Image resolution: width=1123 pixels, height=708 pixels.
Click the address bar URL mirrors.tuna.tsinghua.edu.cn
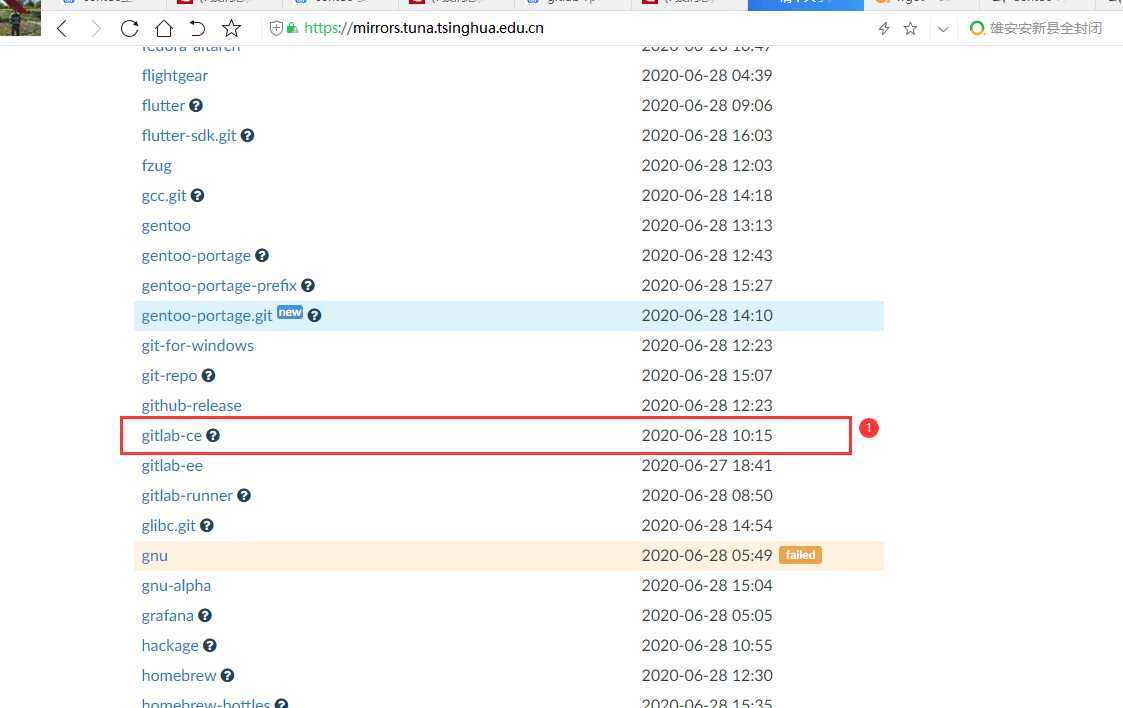pyautogui.click(x=424, y=29)
